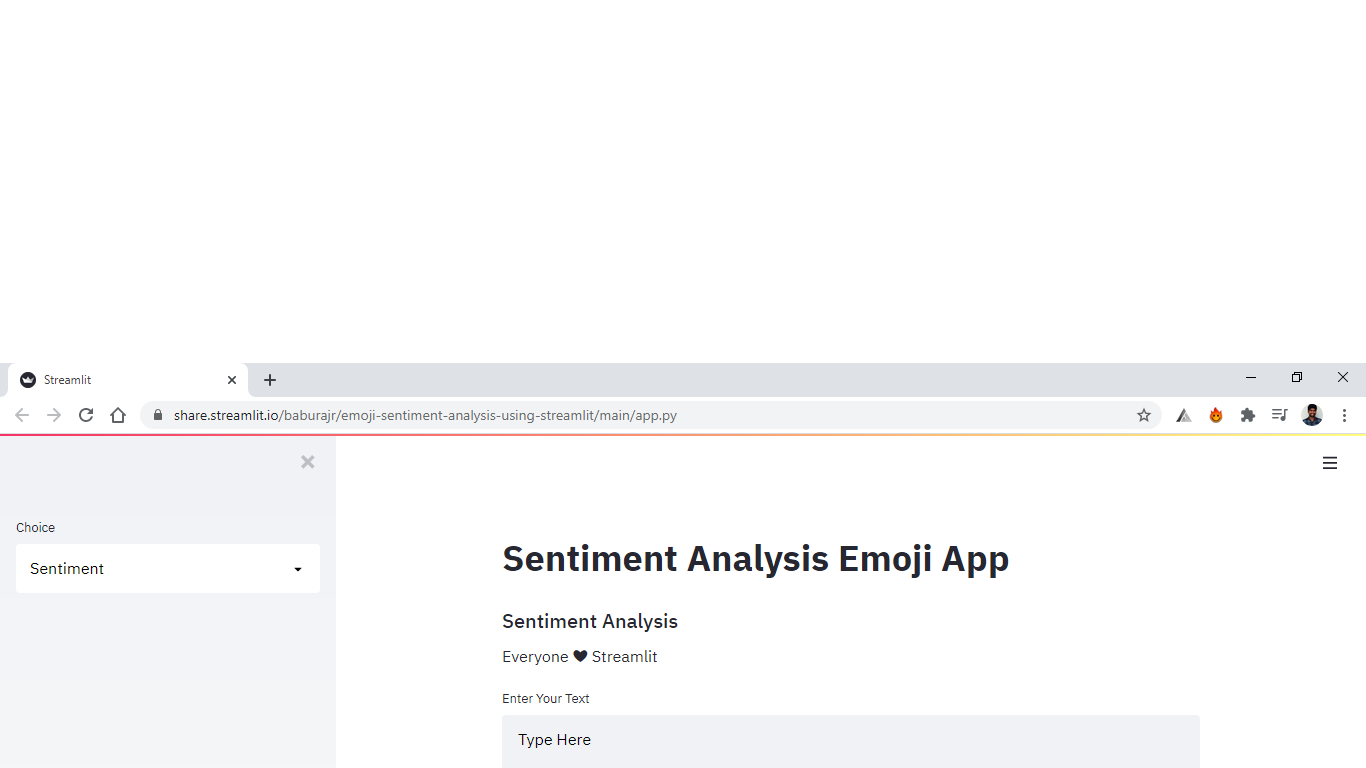Minimize the Chrome window
This screenshot has width=1366, height=768.
pos(1251,378)
